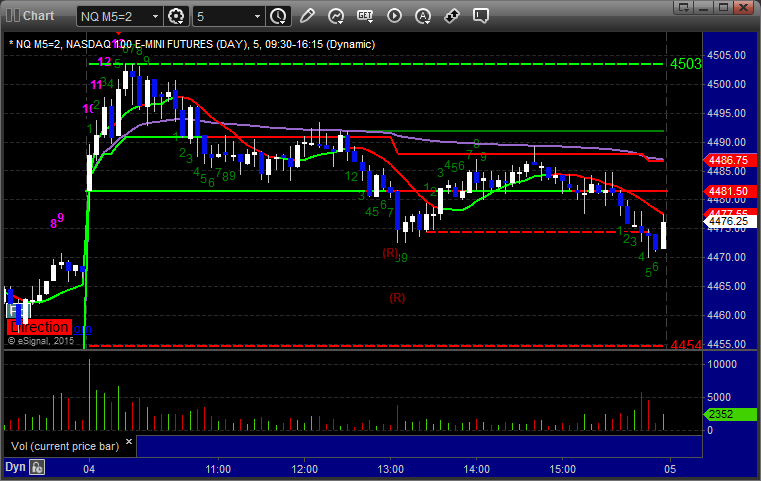Screen dimensions: 761x481
Task: Open the speech bubble comment icon
Action: [480, 16]
